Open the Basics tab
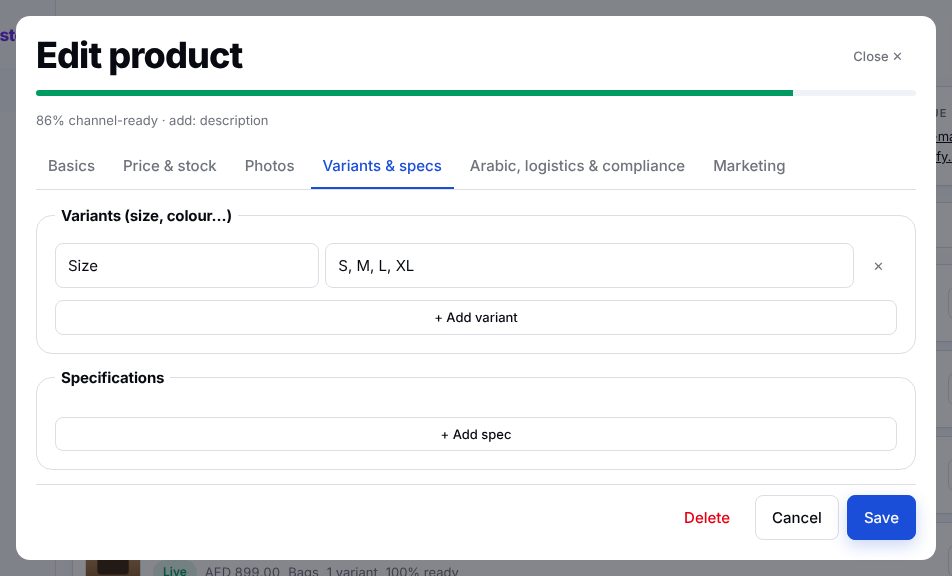 [71, 166]
